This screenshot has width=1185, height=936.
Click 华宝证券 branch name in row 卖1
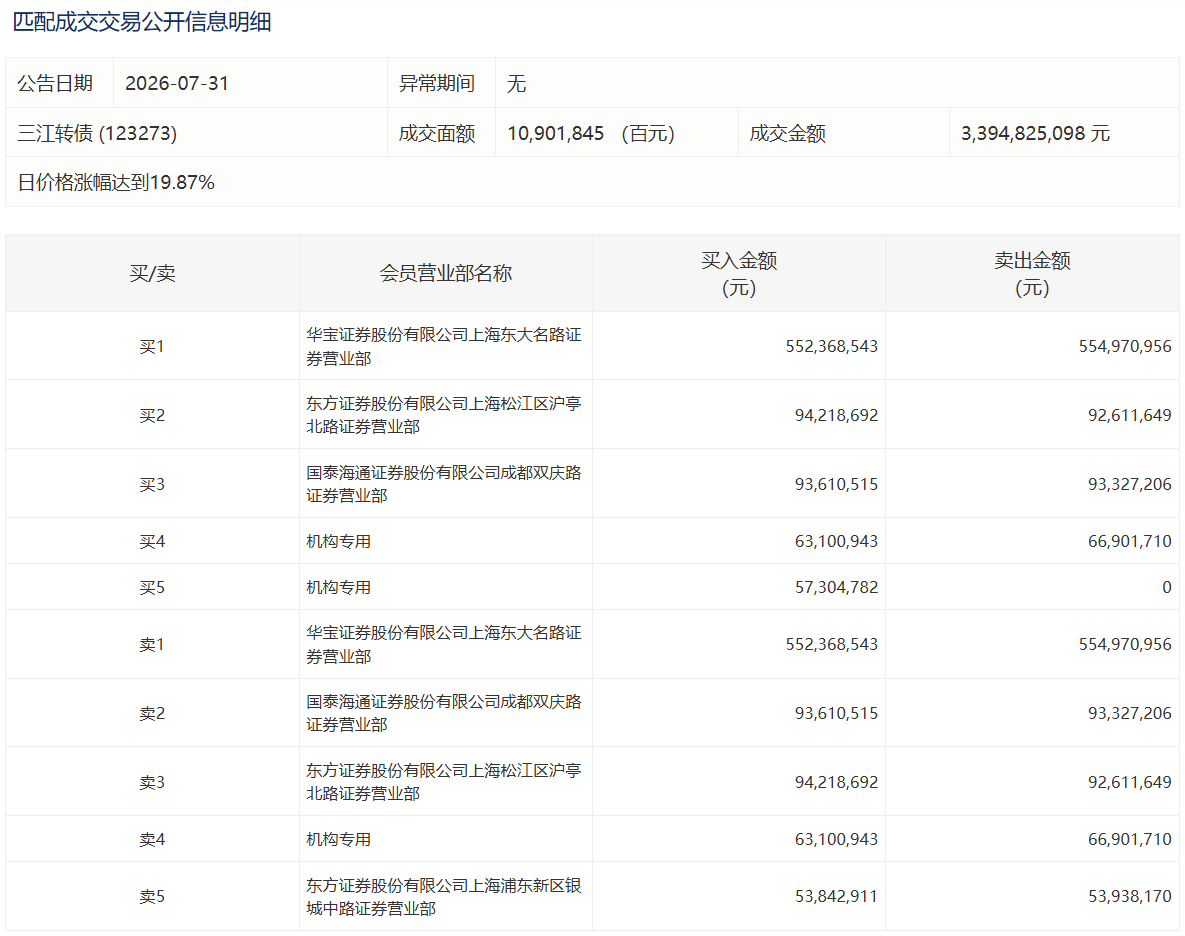tap(444, 644)
